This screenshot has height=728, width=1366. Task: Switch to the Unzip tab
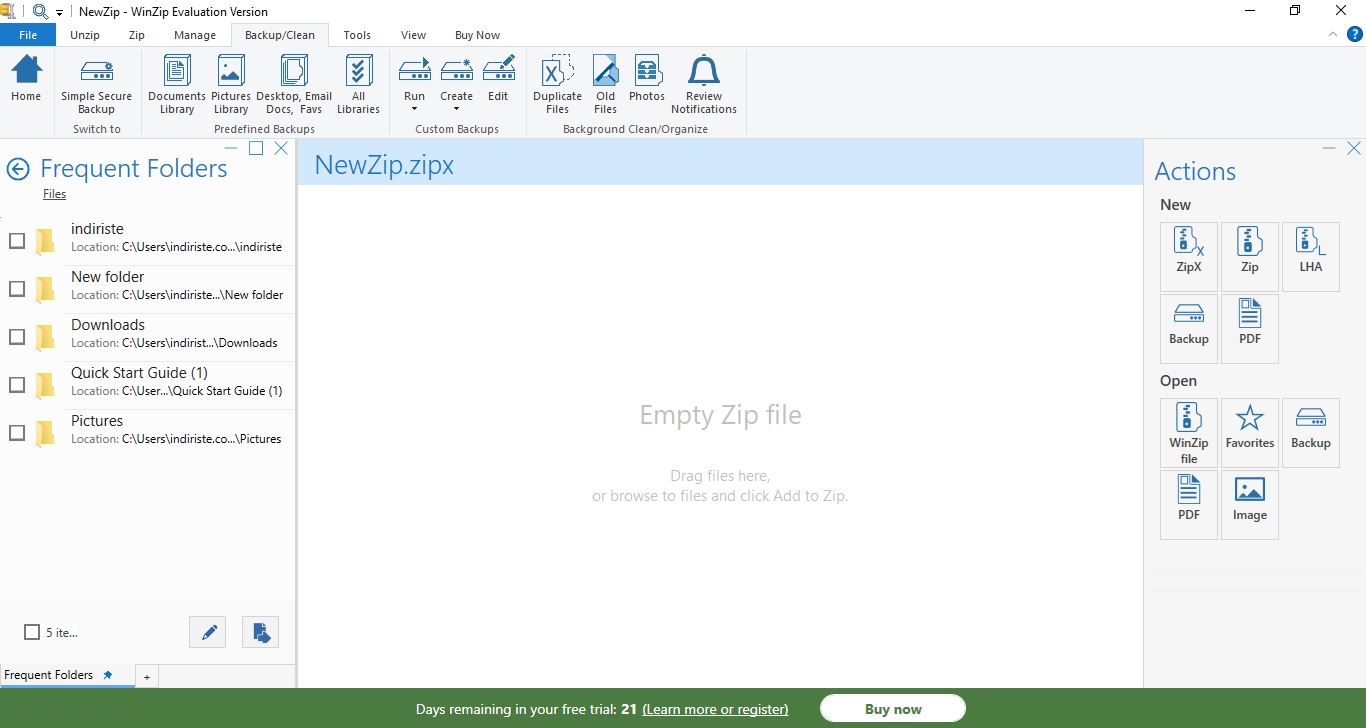85,35
